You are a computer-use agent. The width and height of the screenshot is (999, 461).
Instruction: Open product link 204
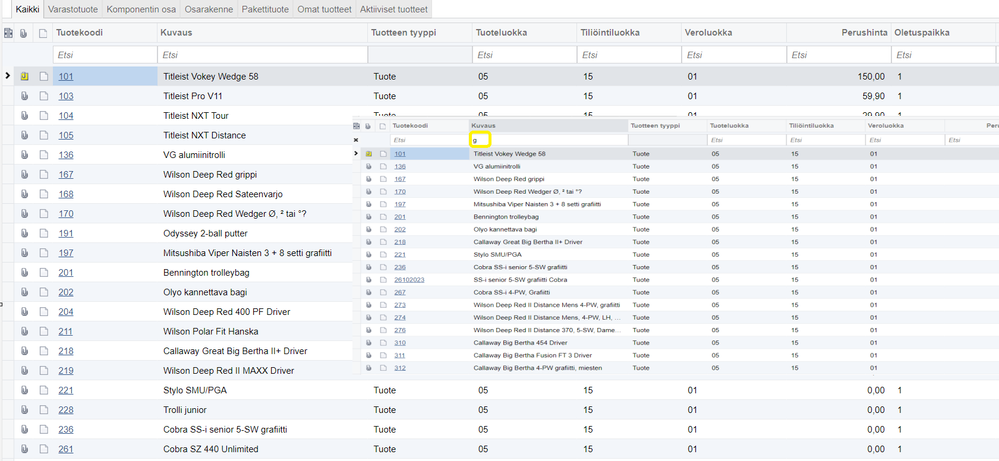pyautogui.click(x=66, y=312)
